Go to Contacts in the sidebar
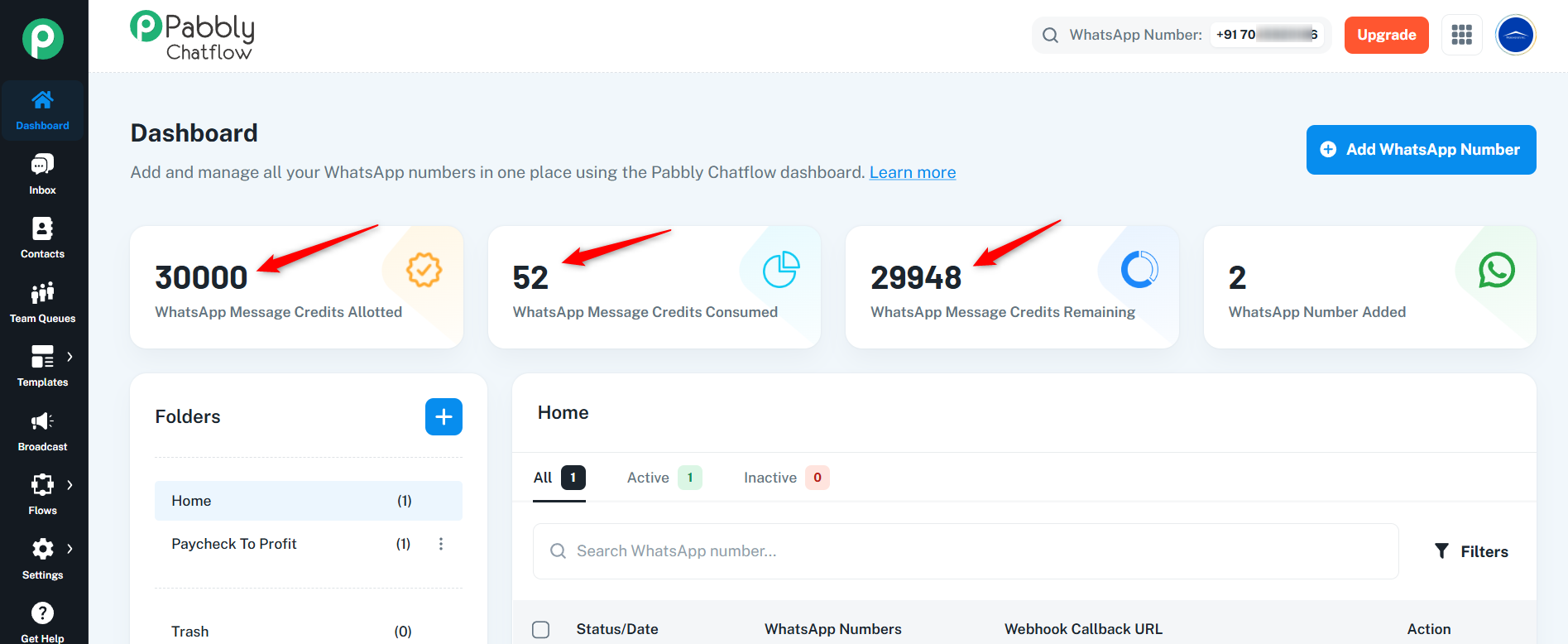1568x644 pixels. (42, 238)
